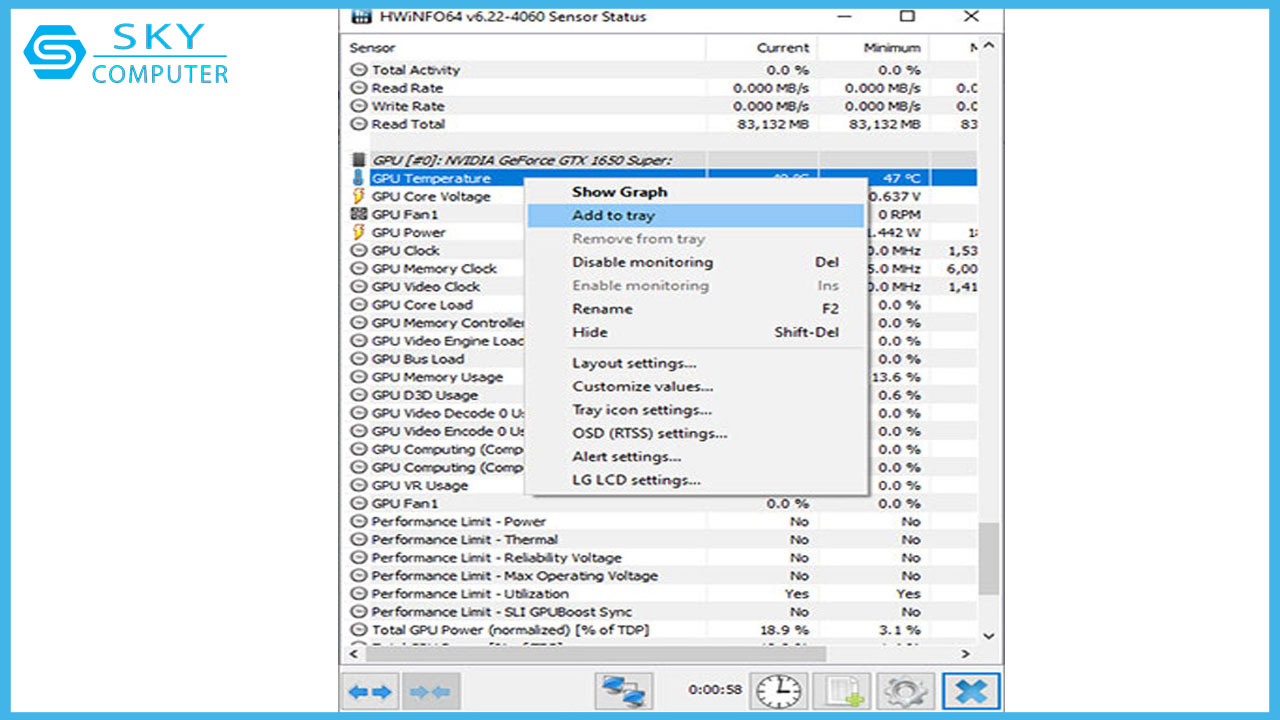Image resolution: width=1280 pixels, height=720 pixels.
Task: Click the thermometer icon beside GPU Temperature
Action: click(359, 178)
